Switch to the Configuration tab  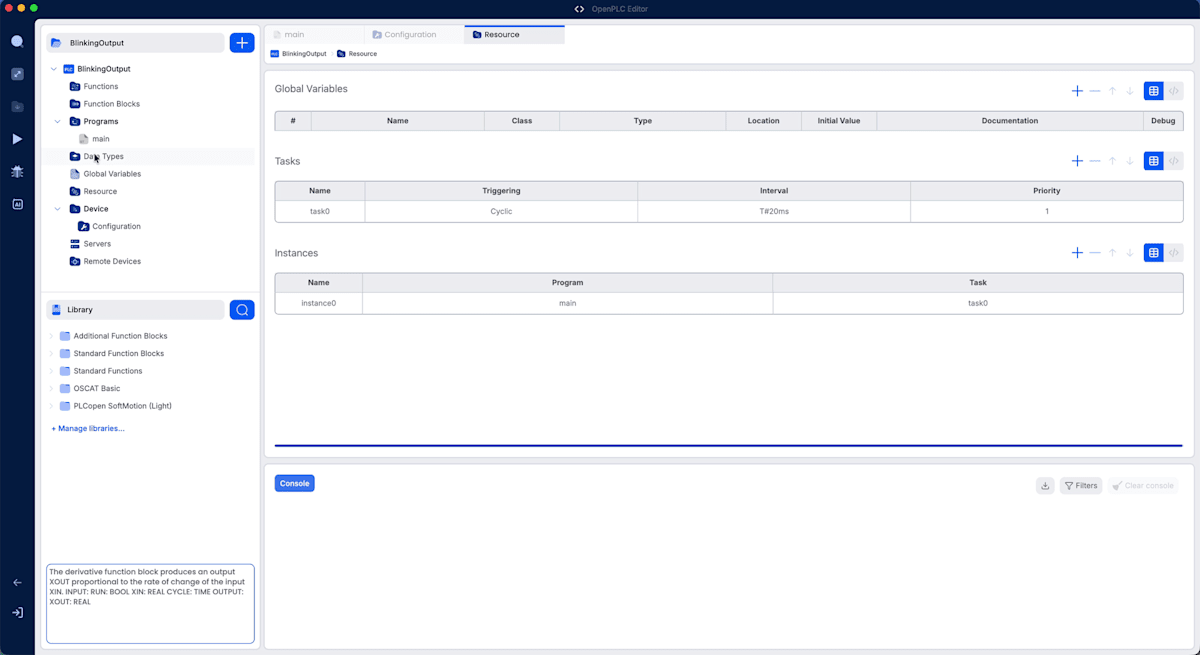414,35
